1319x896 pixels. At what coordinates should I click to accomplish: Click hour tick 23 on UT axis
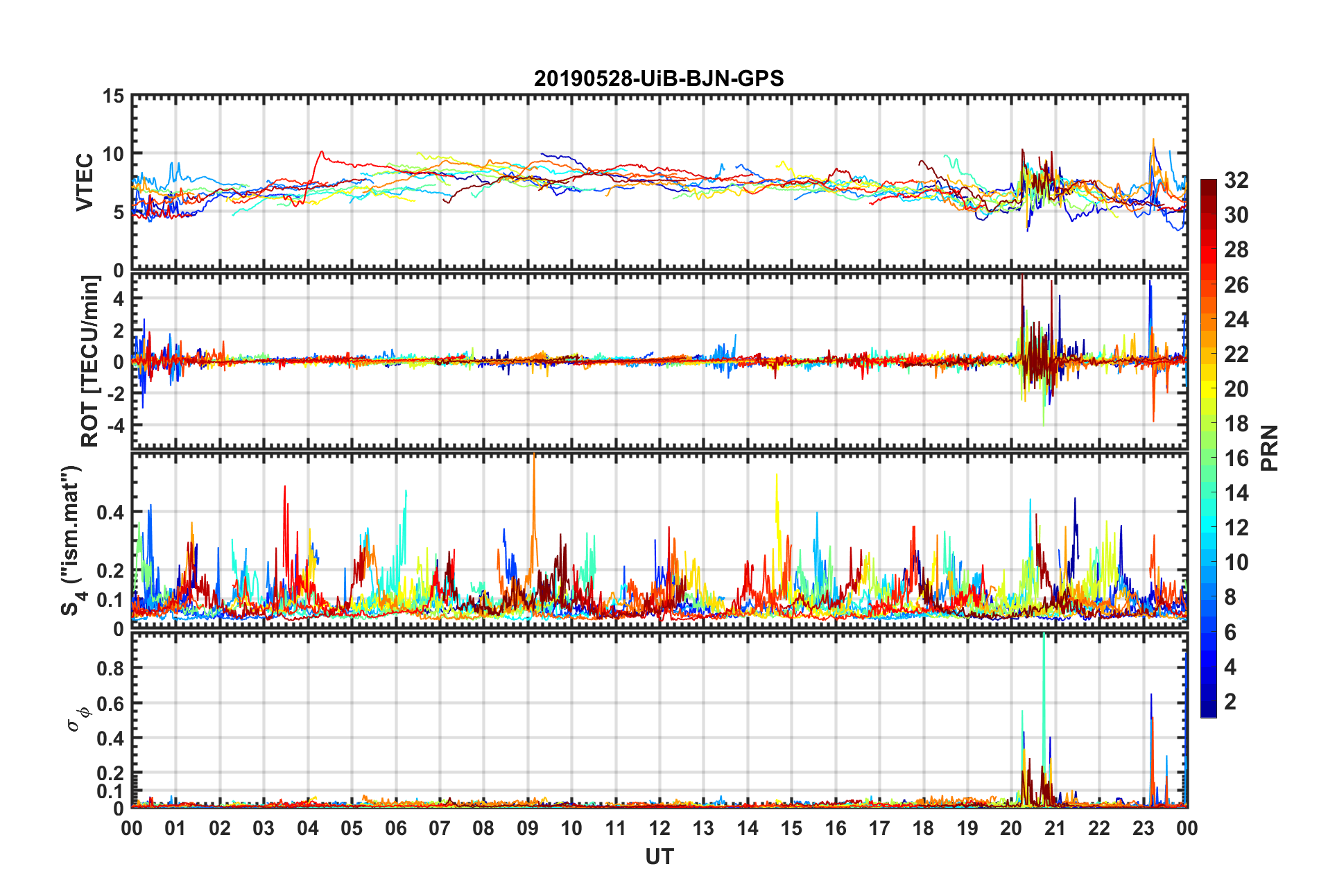coord(1143,828)
